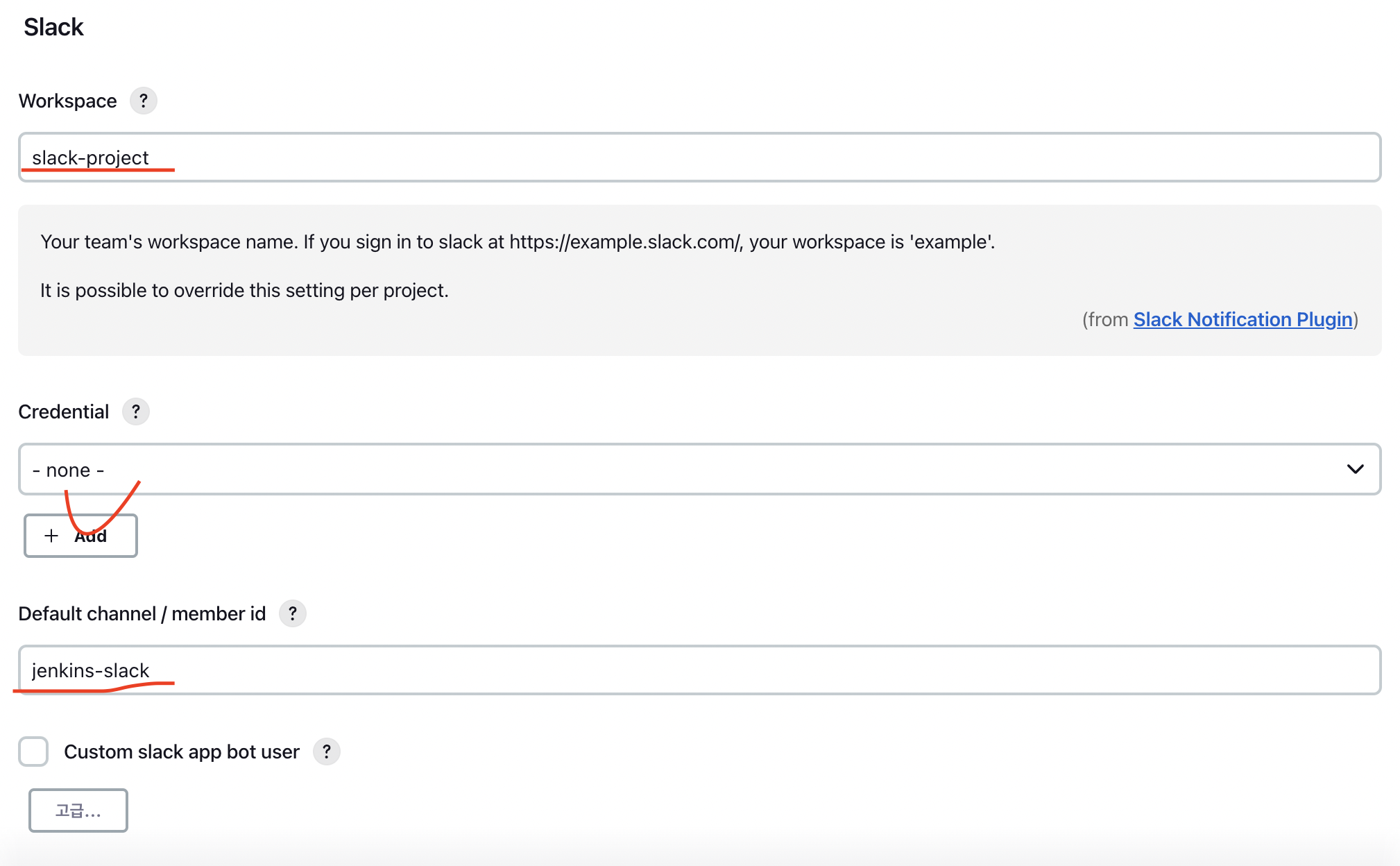
Task: Click the Credential field label
Action: tap(64, 412)
